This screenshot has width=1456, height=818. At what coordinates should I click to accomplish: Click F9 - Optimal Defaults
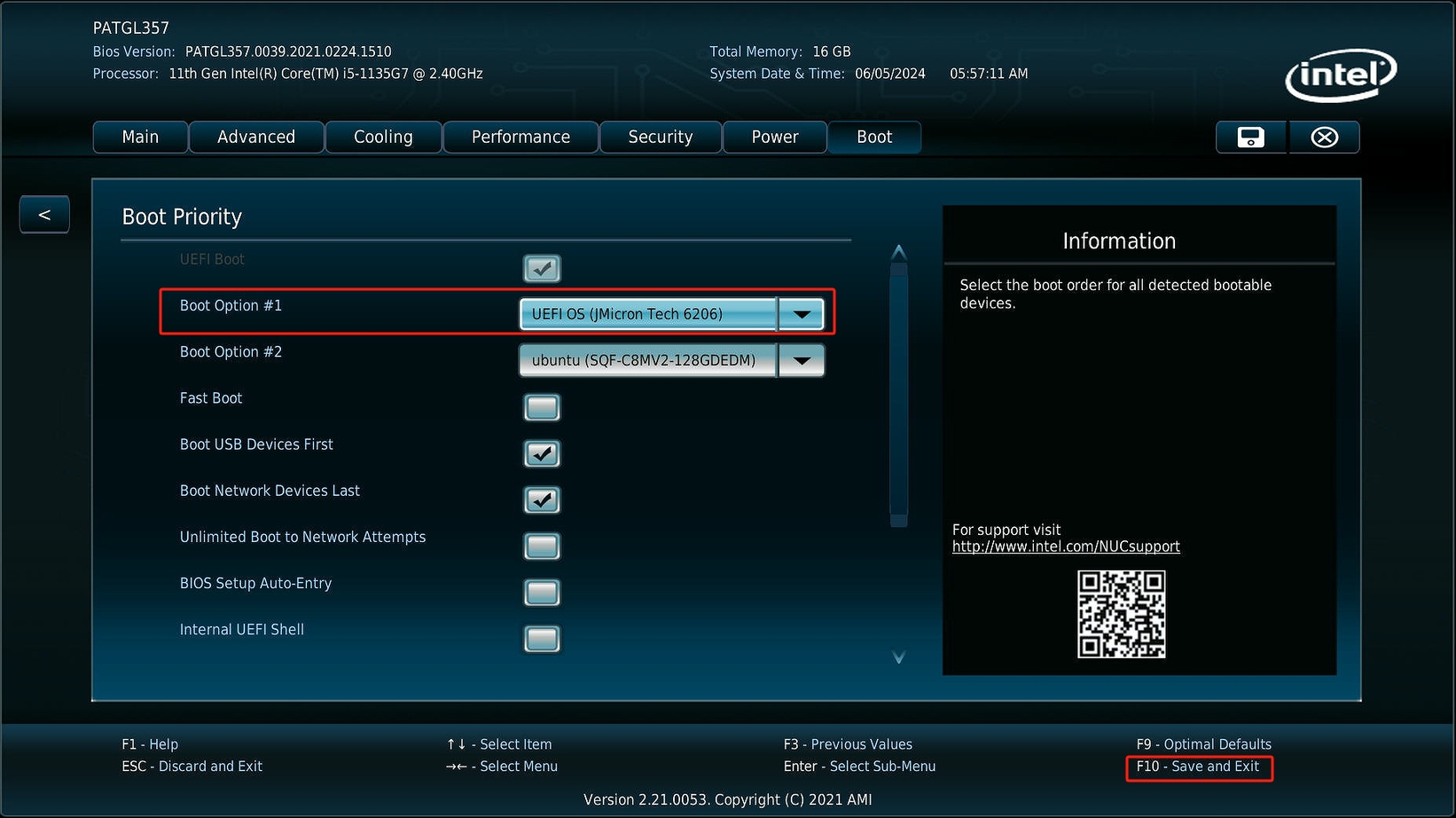point(1204,744)
